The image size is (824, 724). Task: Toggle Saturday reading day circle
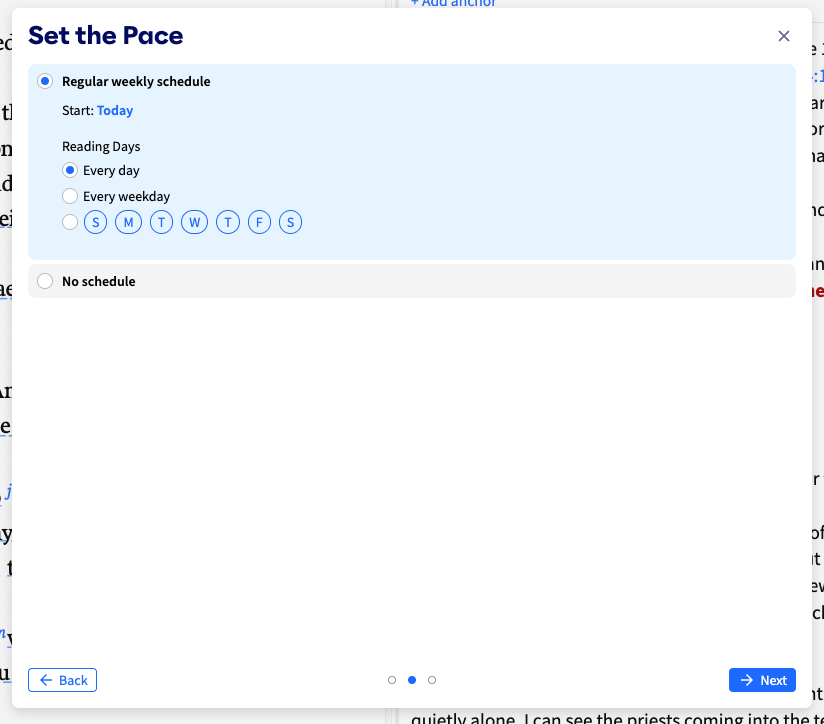tap(291, 222)
